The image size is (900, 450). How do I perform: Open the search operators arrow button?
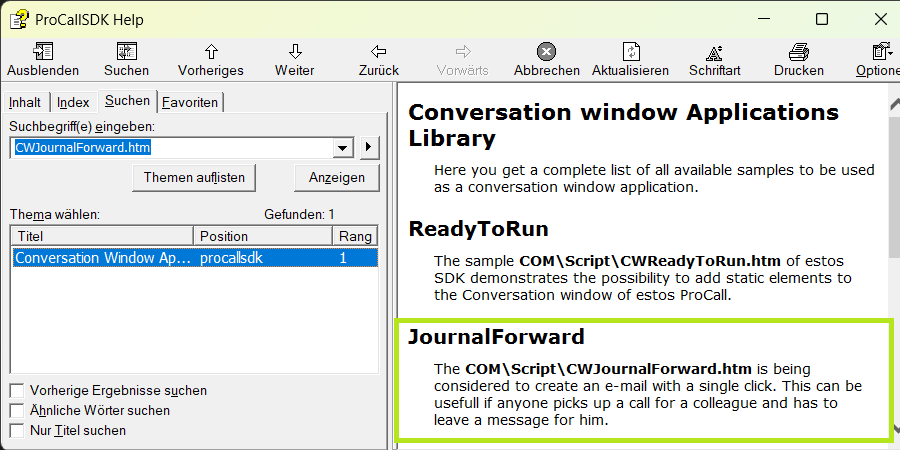[369, 148]
